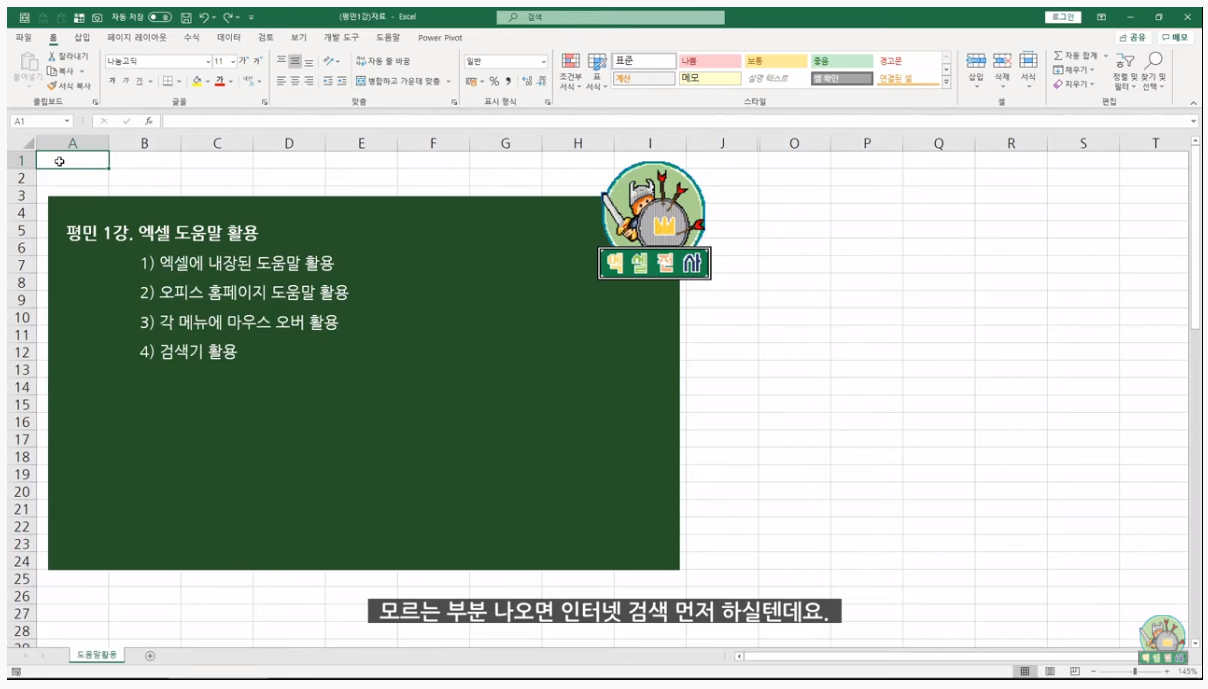Viewport: 1208px width, 689px height.
Task: Toggle center horizontal alignment
Action: 296,81
